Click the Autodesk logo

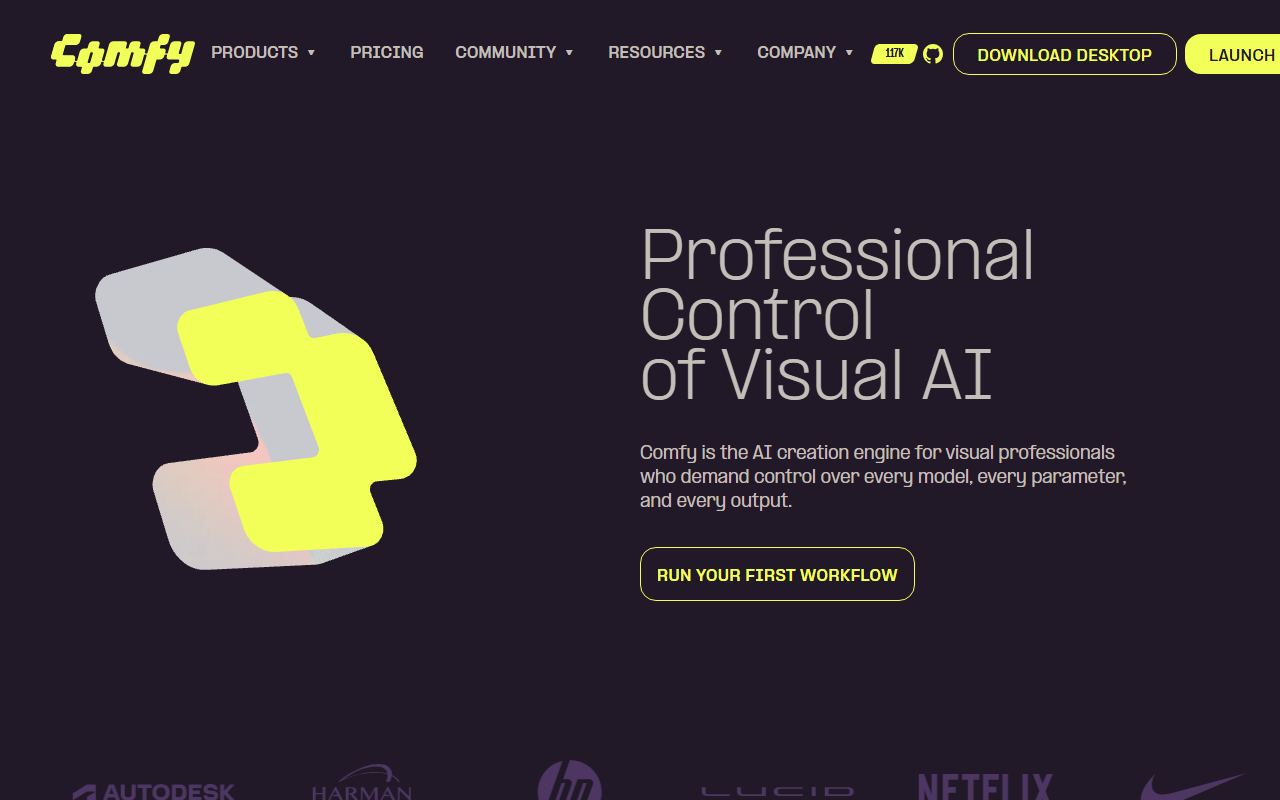pyautogui.click(x=153, y=790)
